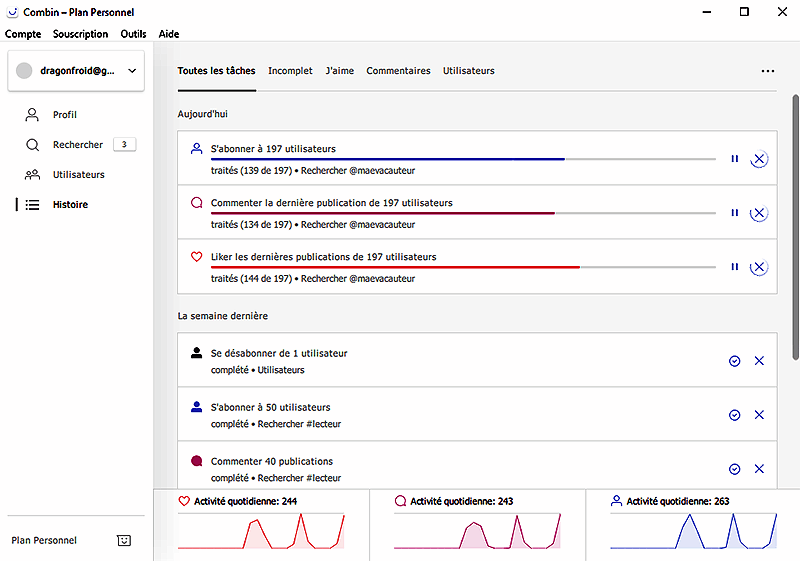Image resolution: width=800 pixels, height=561 pixels.
Task: Click the blue person icon of 50 utilisateurs task
Action: 196,406
